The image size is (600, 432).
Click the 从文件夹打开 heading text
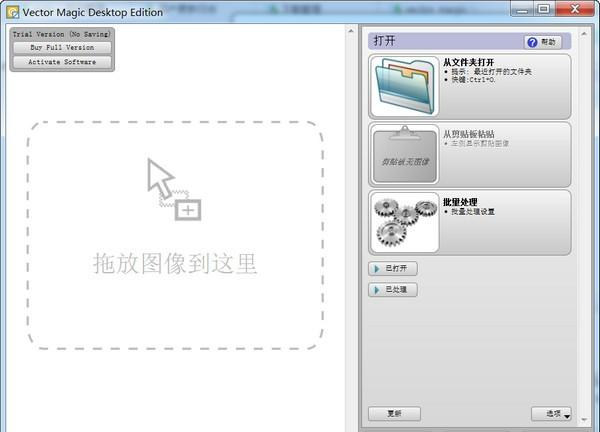coord(468,62)
